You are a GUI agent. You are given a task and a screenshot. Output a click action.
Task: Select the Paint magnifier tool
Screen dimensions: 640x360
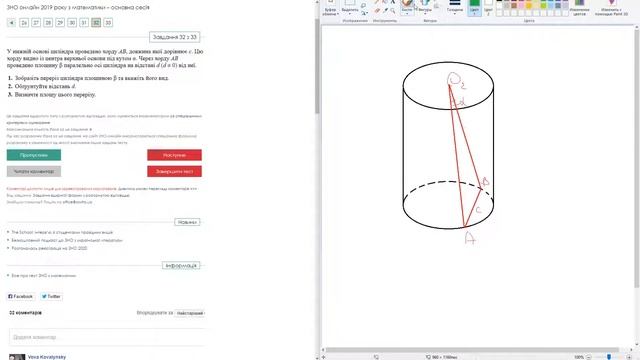coord(393,11)
